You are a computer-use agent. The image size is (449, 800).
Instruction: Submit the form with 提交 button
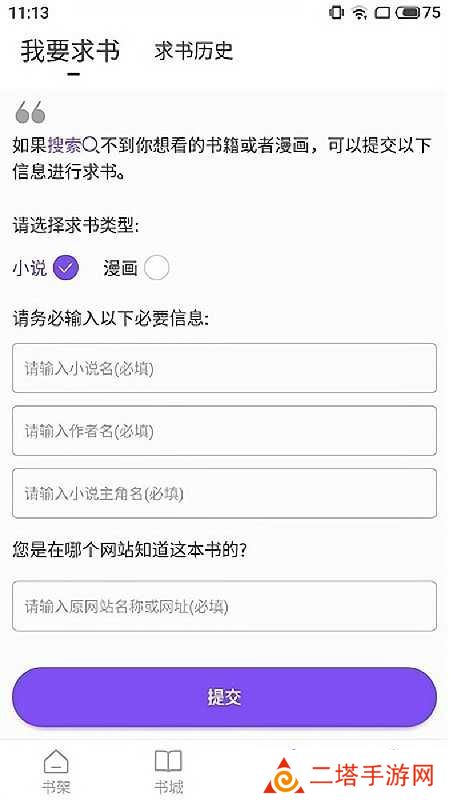(224, 696)
